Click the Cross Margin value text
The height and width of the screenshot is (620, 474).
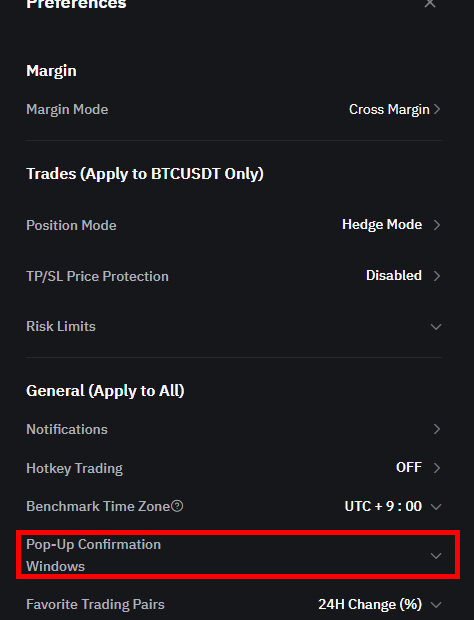(x=389, y=110)
